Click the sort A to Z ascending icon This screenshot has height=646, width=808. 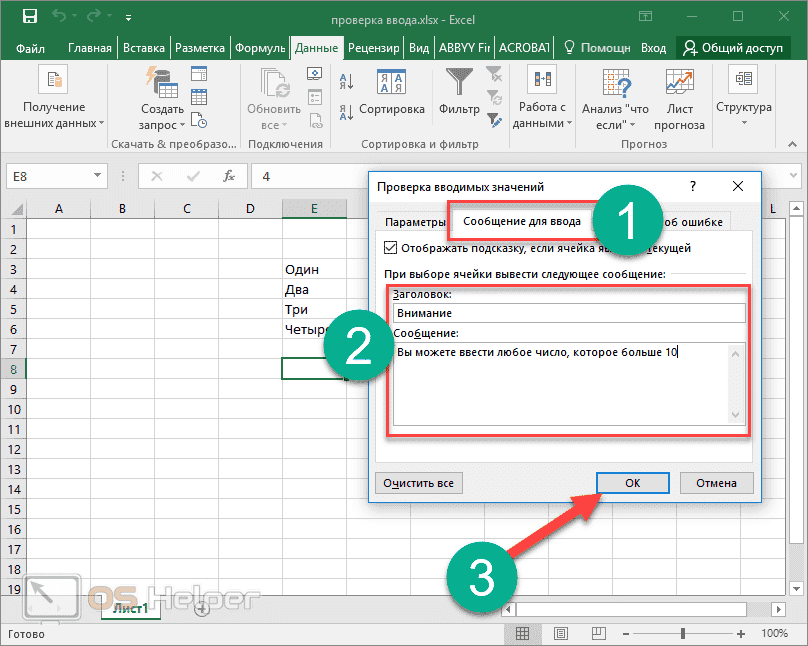(345, 81)
